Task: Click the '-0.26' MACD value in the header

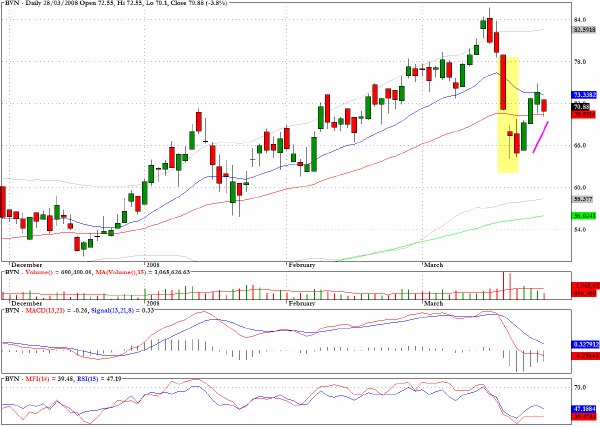Action: point(80,311)
